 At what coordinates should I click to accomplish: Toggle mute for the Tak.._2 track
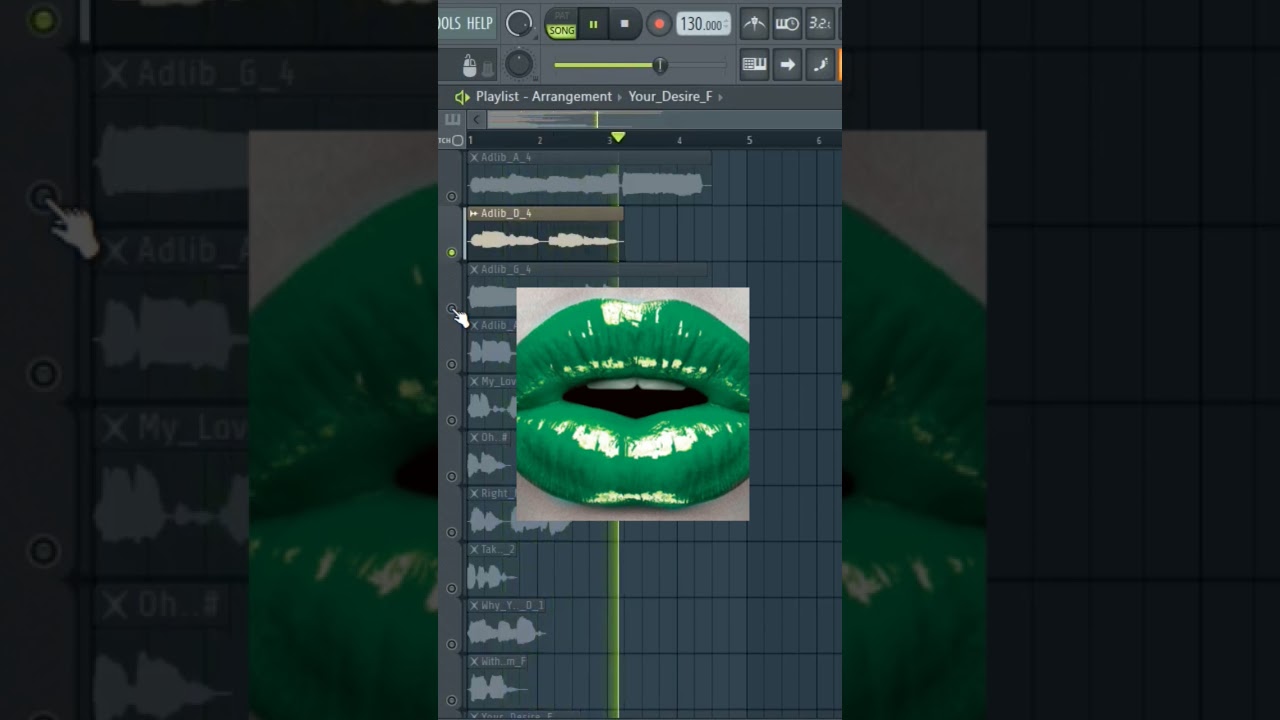[451, 588]
